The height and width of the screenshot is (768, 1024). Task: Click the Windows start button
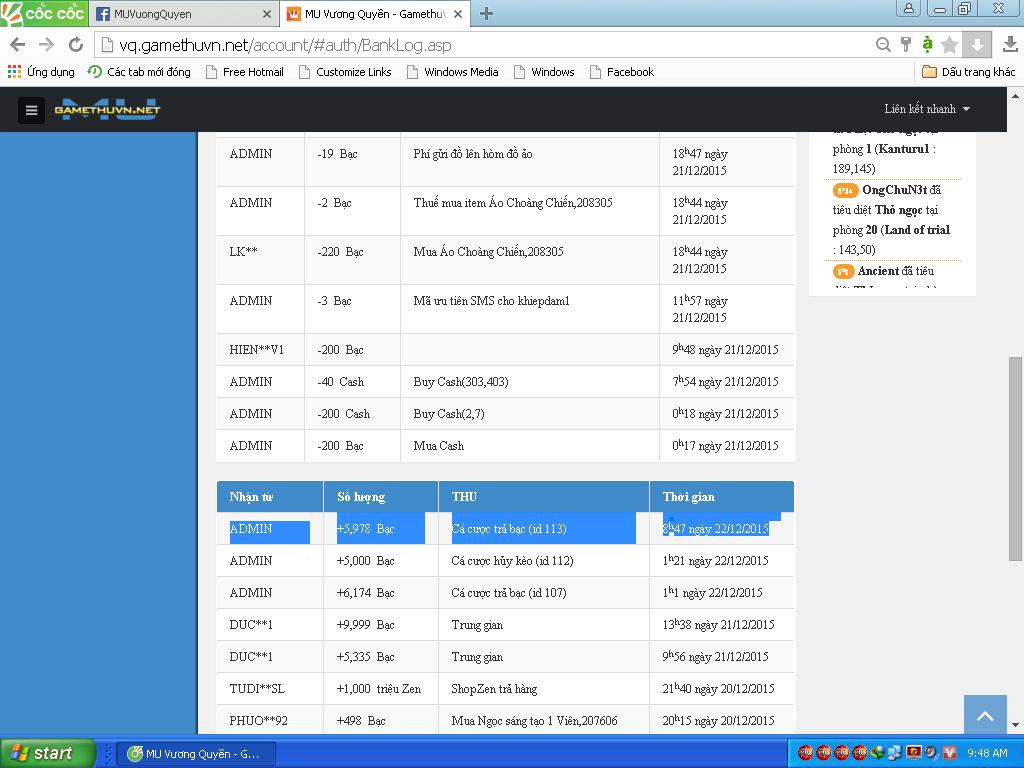tap(47, 753)
